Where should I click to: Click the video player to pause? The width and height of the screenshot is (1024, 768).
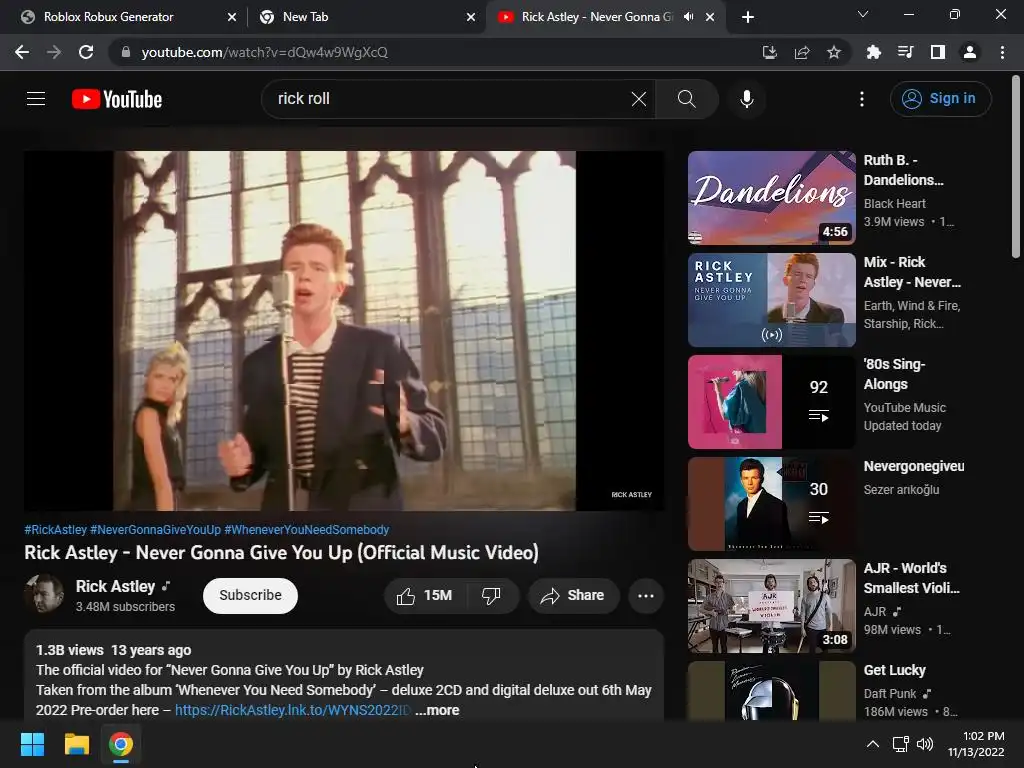[344, 330]
